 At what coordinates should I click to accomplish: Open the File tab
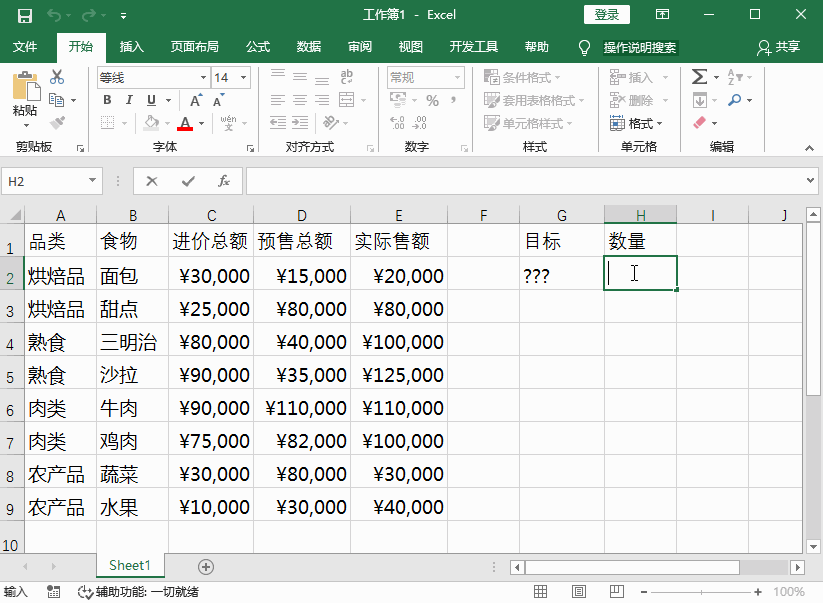(x=25, y=47)
